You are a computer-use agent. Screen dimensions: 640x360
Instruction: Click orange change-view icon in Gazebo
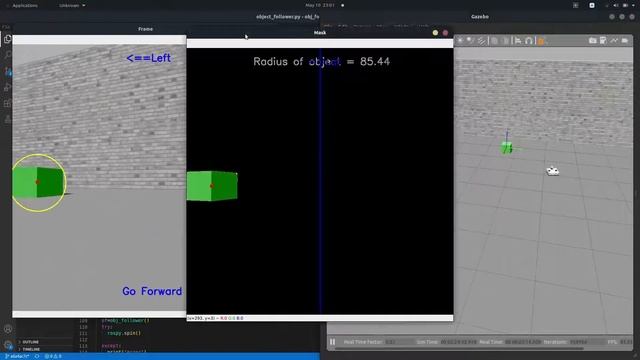coord(541,40)
